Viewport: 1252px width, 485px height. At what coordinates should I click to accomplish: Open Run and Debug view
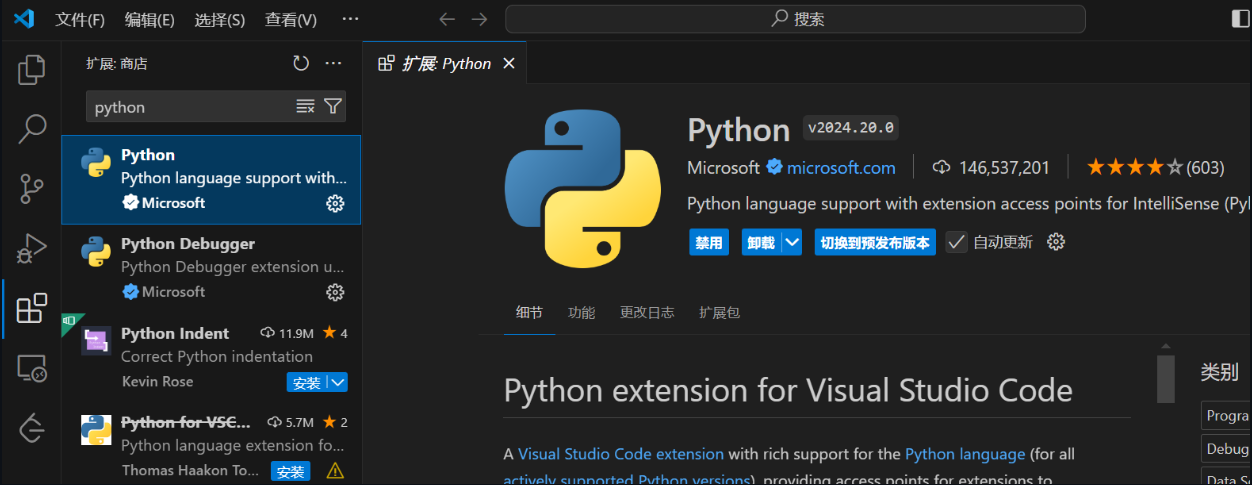(x=32, y=248)
